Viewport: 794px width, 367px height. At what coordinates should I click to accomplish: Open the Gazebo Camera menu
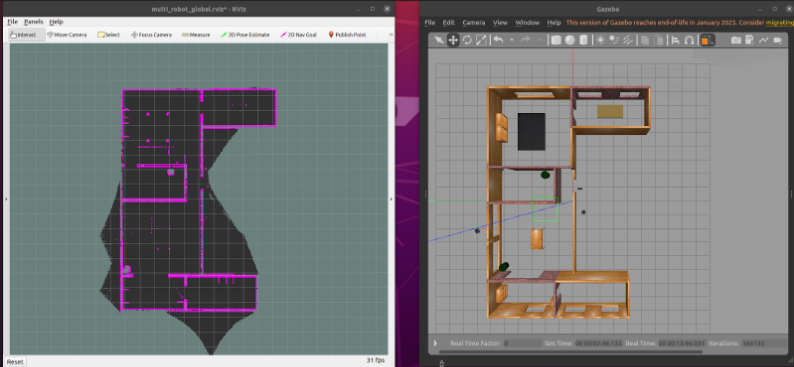click(x=473, y=23)
